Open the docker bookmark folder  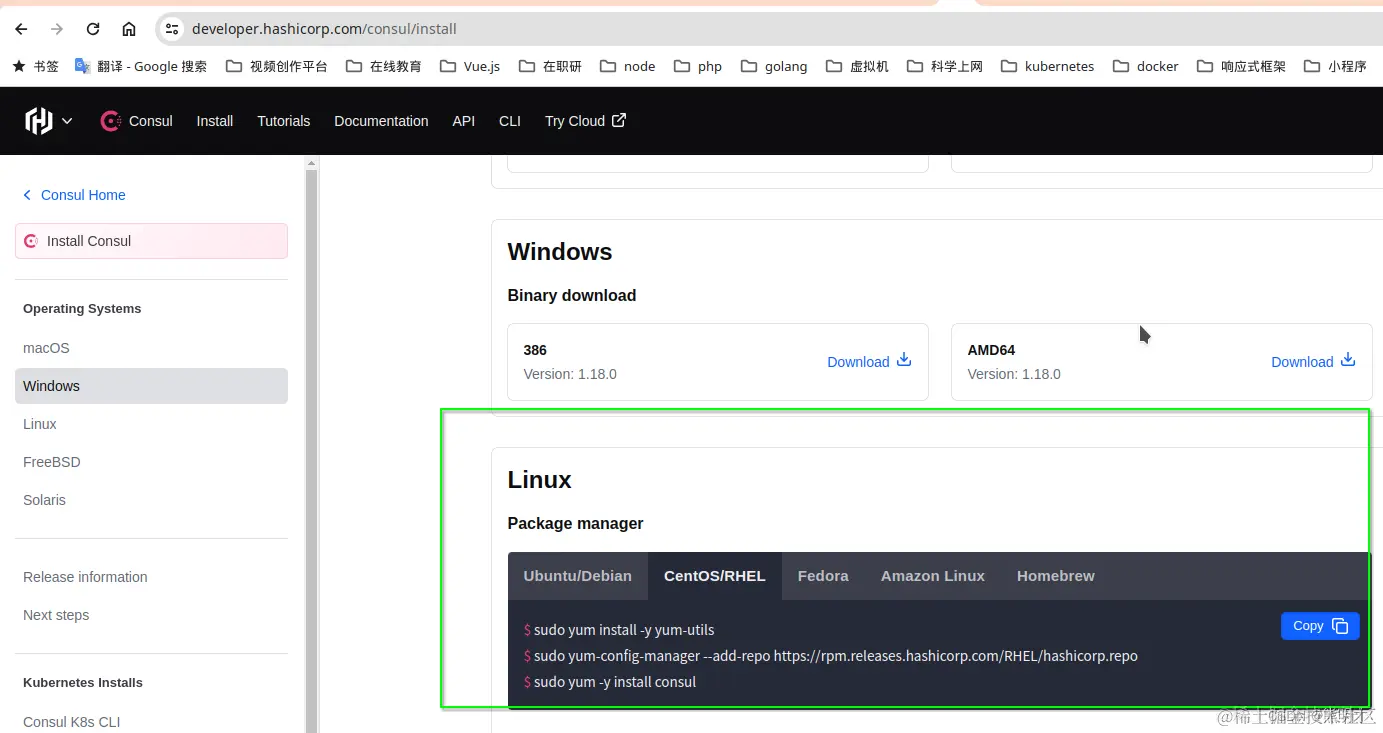coord(1146,66)
